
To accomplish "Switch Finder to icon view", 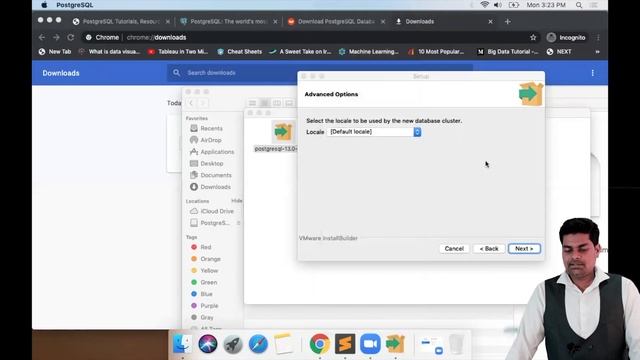I will (253, 103).
